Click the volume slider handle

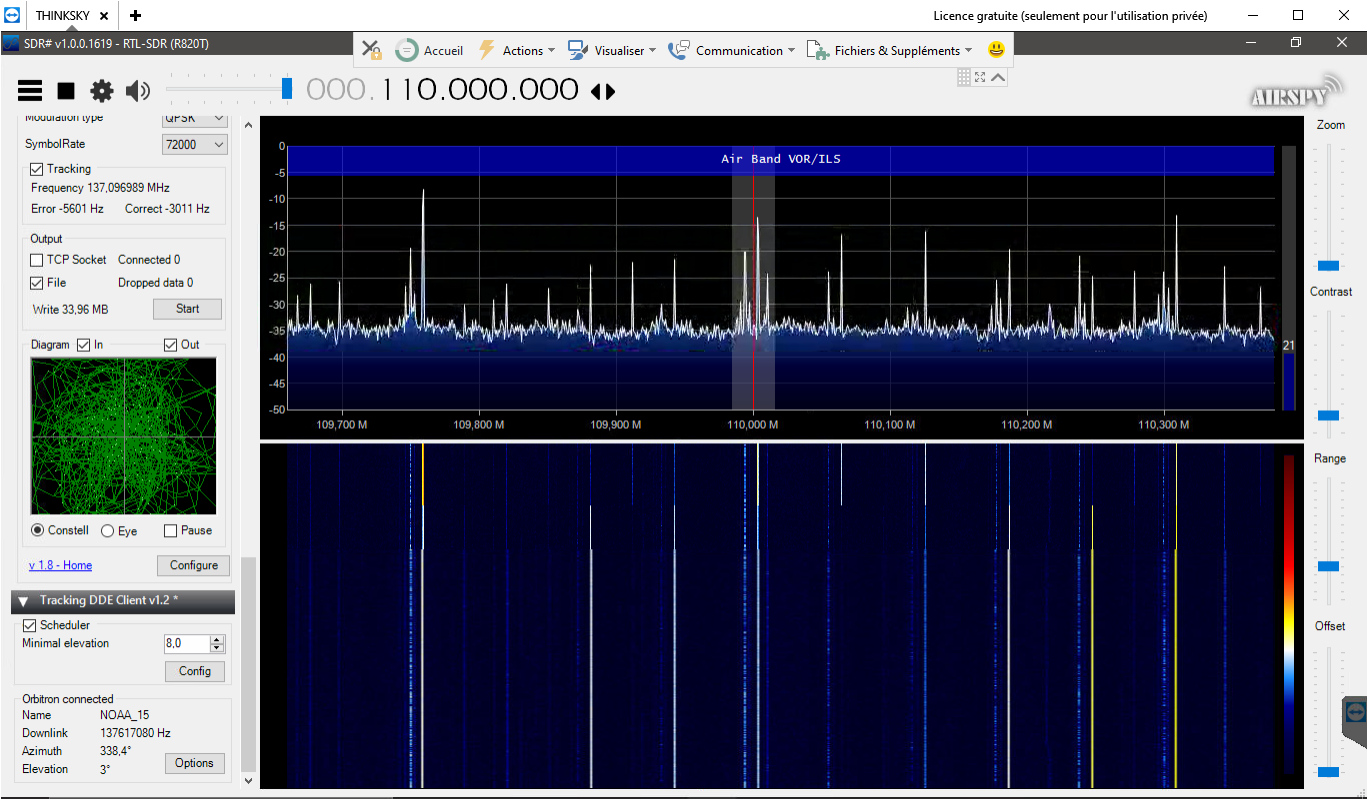287,88
